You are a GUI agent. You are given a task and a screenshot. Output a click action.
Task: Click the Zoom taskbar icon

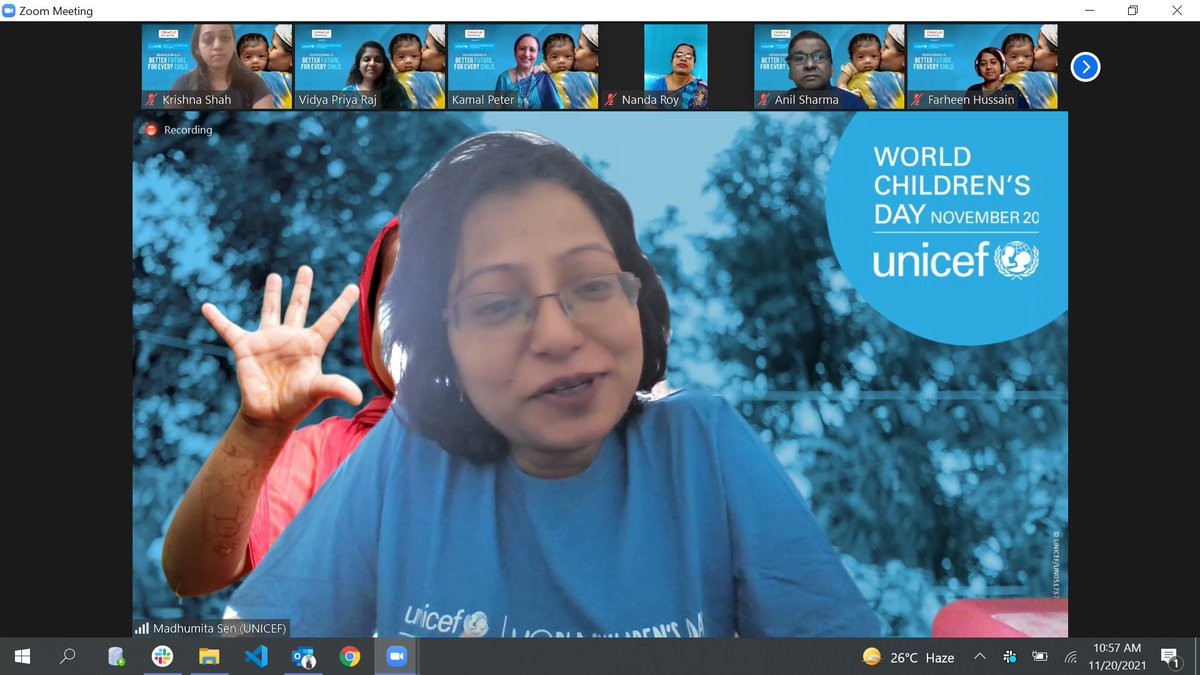(396, 657)
